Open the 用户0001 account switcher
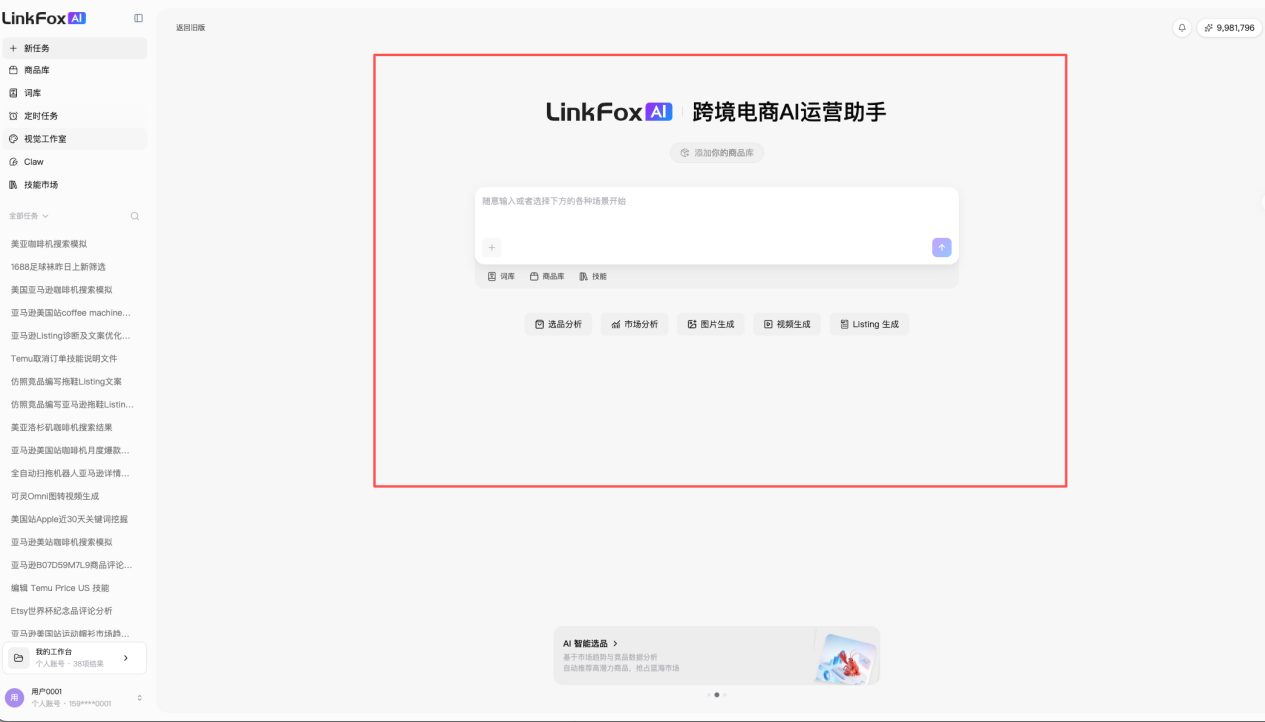The image size is (1265, 722). 74,697
